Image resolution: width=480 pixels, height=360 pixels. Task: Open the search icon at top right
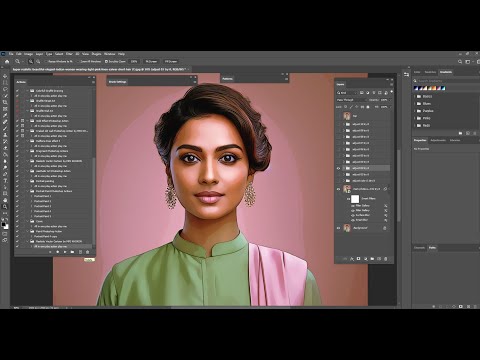[460, 61]
